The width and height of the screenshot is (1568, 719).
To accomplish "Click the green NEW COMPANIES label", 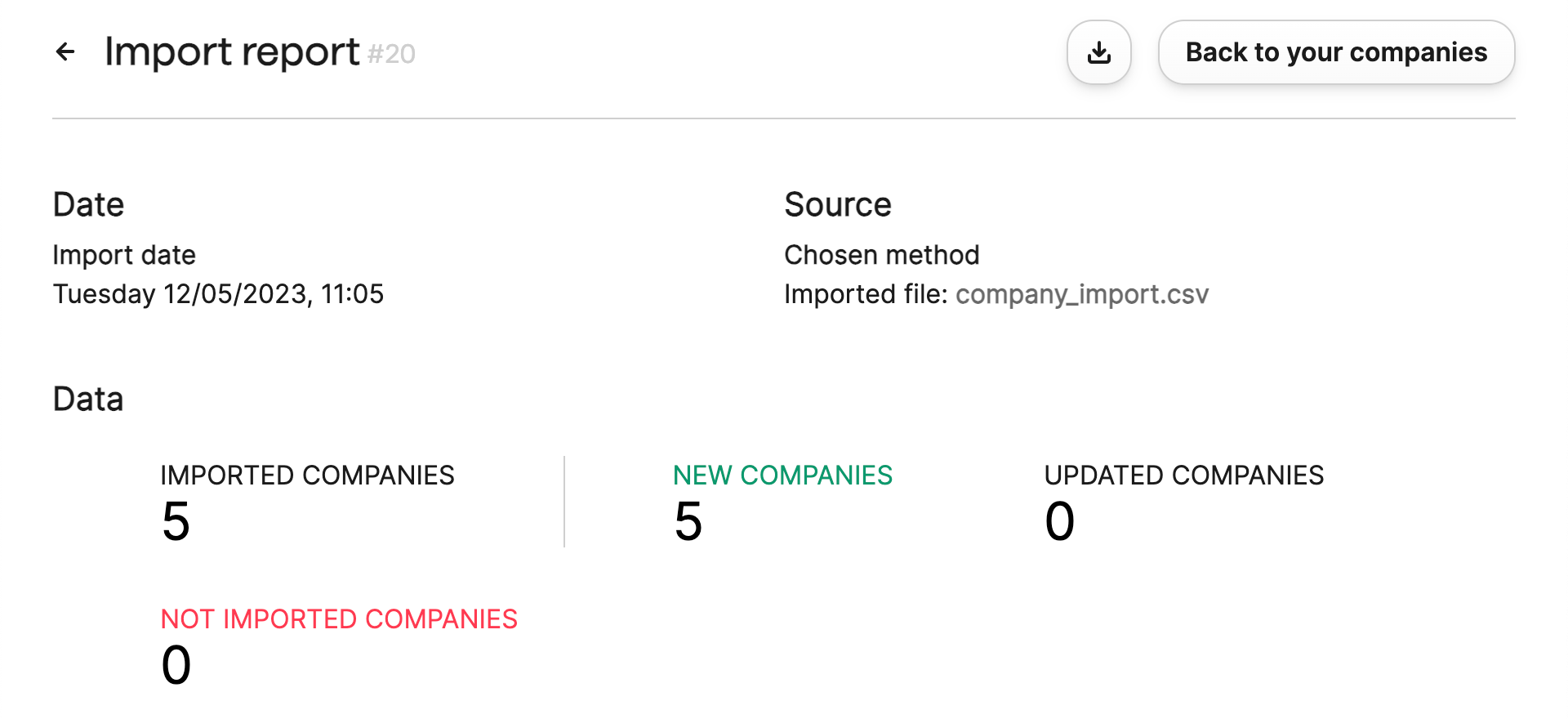I will [782, 475].
